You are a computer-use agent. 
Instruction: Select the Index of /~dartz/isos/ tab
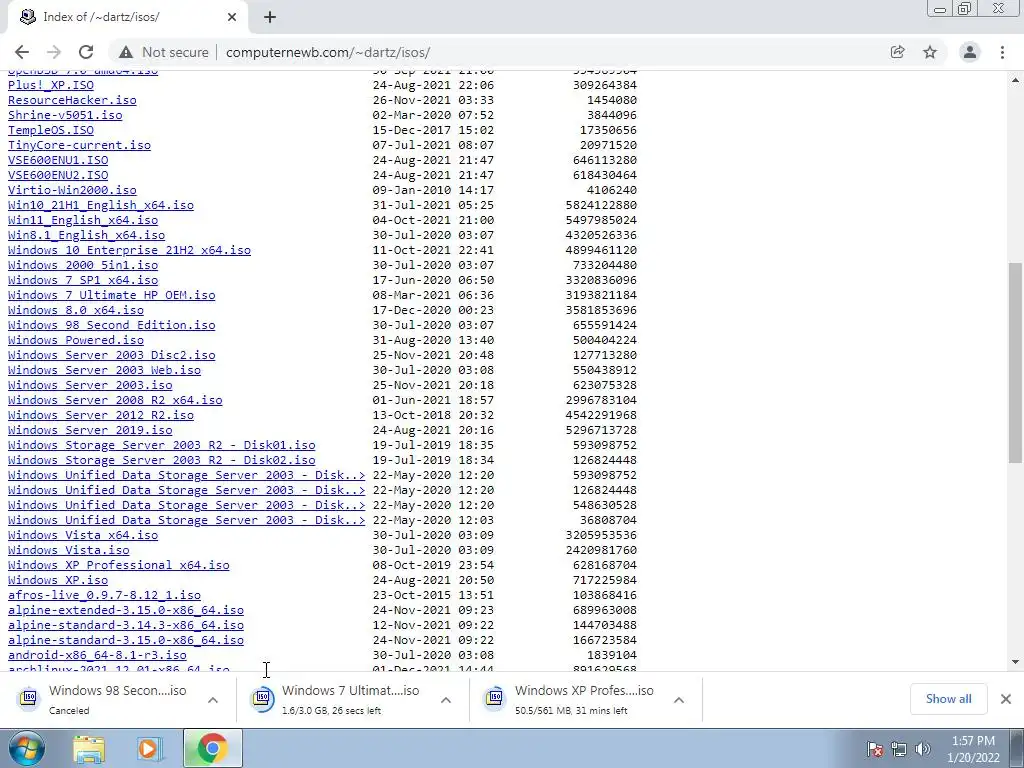pyautogui.click(x=127, y=17)
